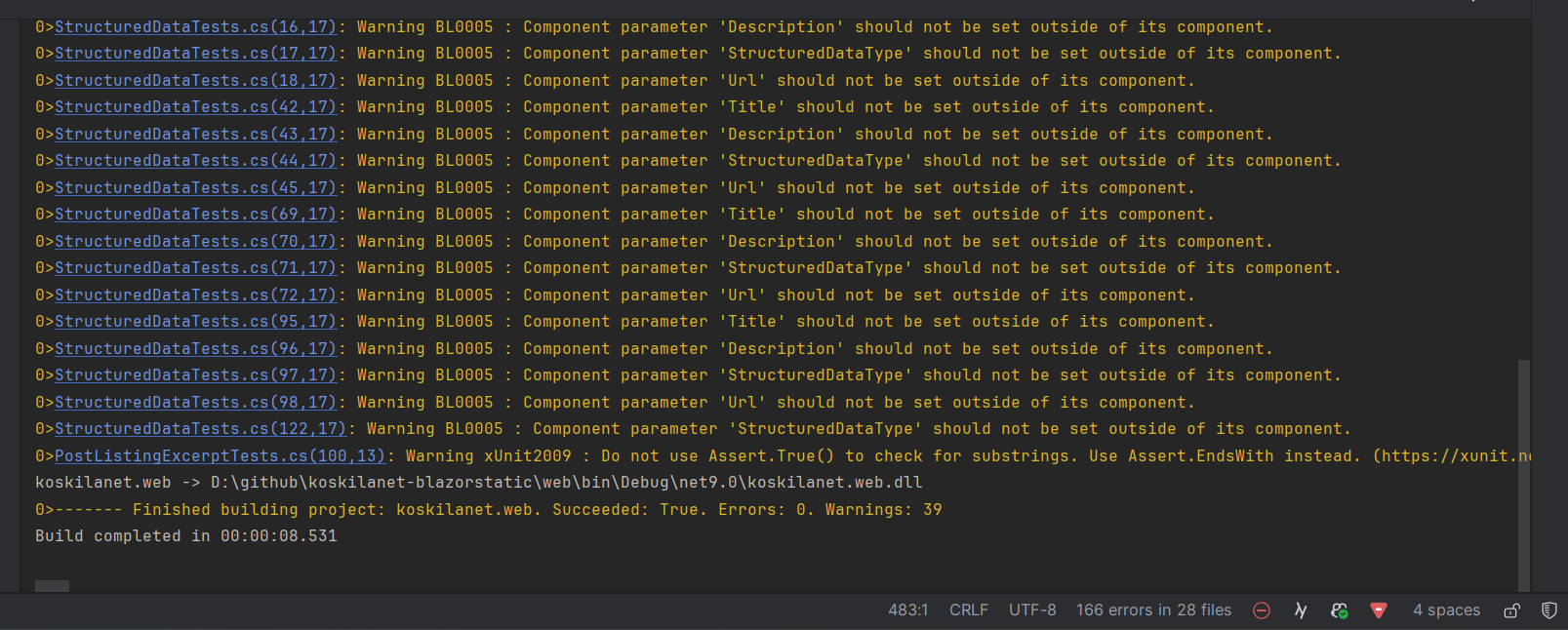Toggle the read-only padlock icon
The image size is (1568, 630).
[x=1511, y=610]
